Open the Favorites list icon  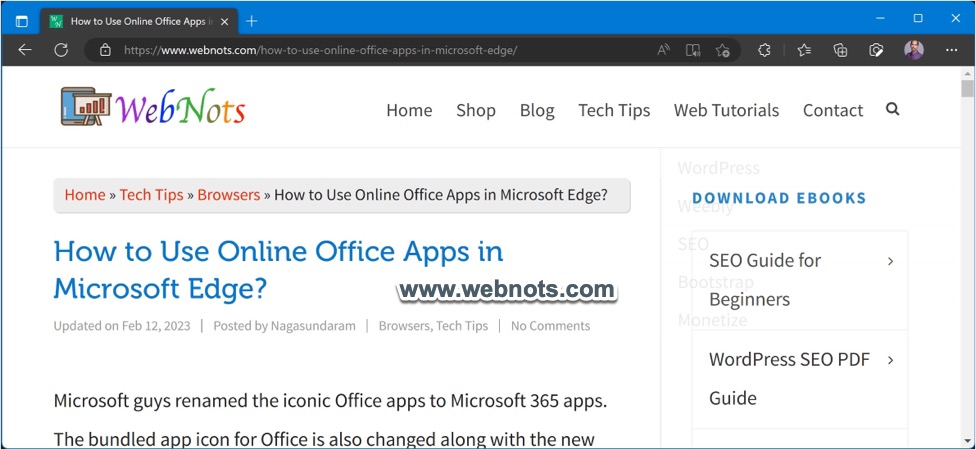804,50
